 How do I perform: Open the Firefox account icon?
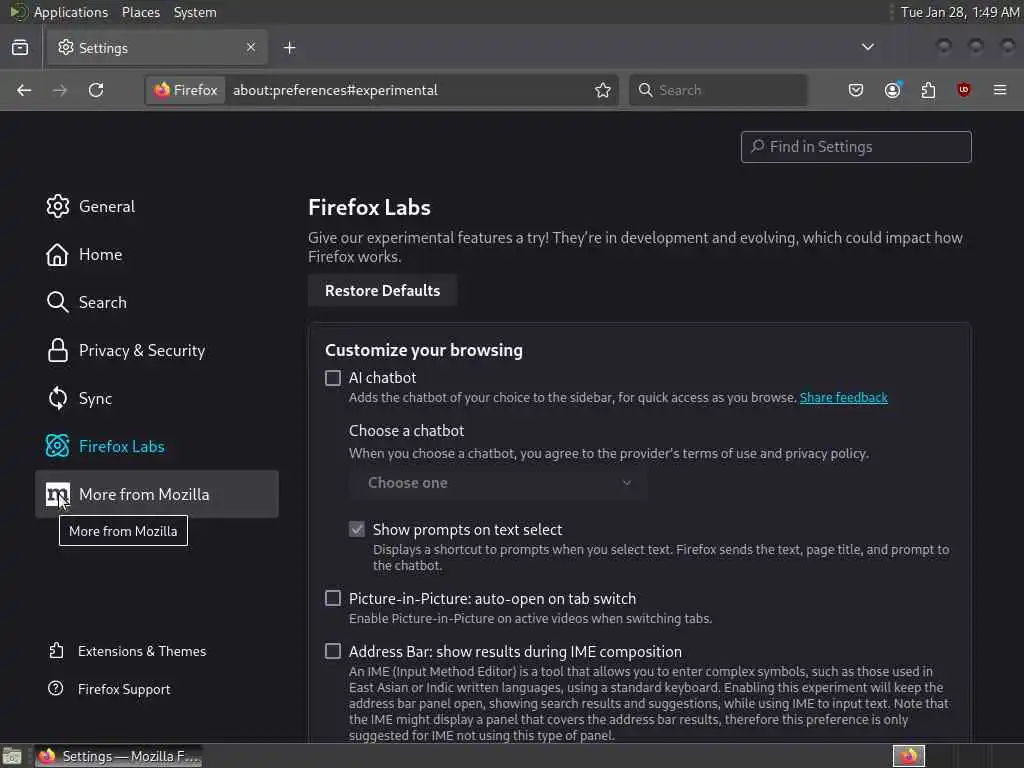point(892,90)
